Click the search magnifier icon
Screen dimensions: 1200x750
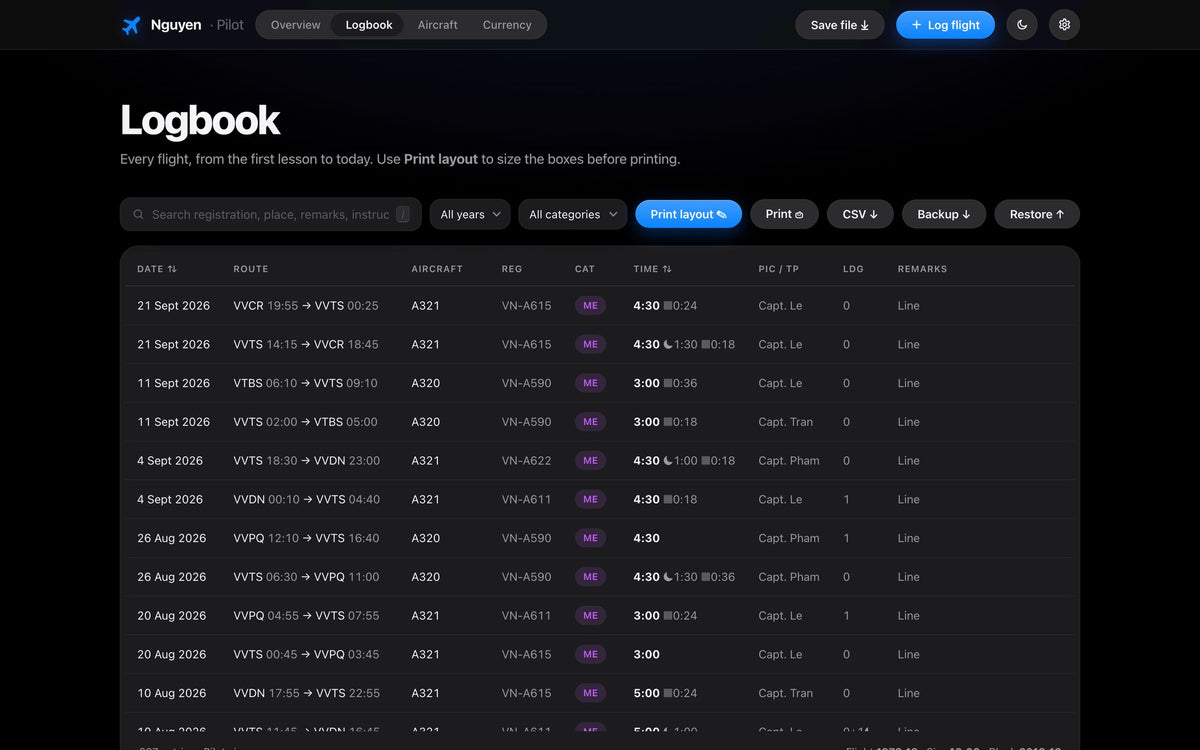click(139, 214)
